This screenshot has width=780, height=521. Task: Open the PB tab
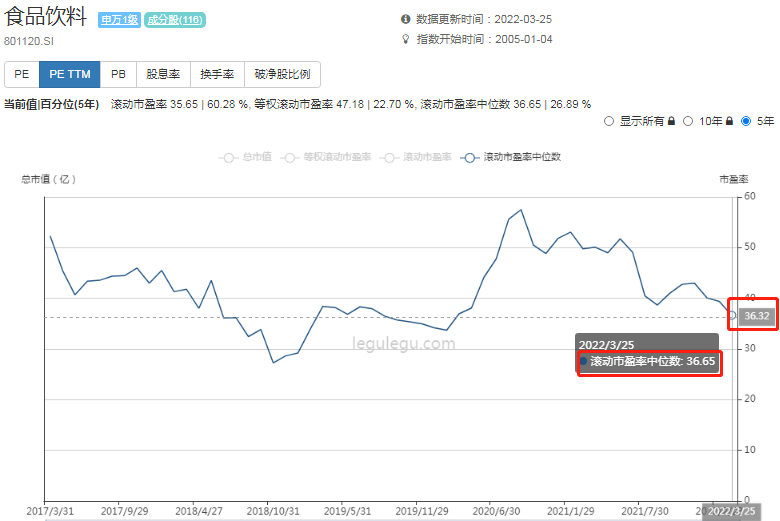[118, 74]
